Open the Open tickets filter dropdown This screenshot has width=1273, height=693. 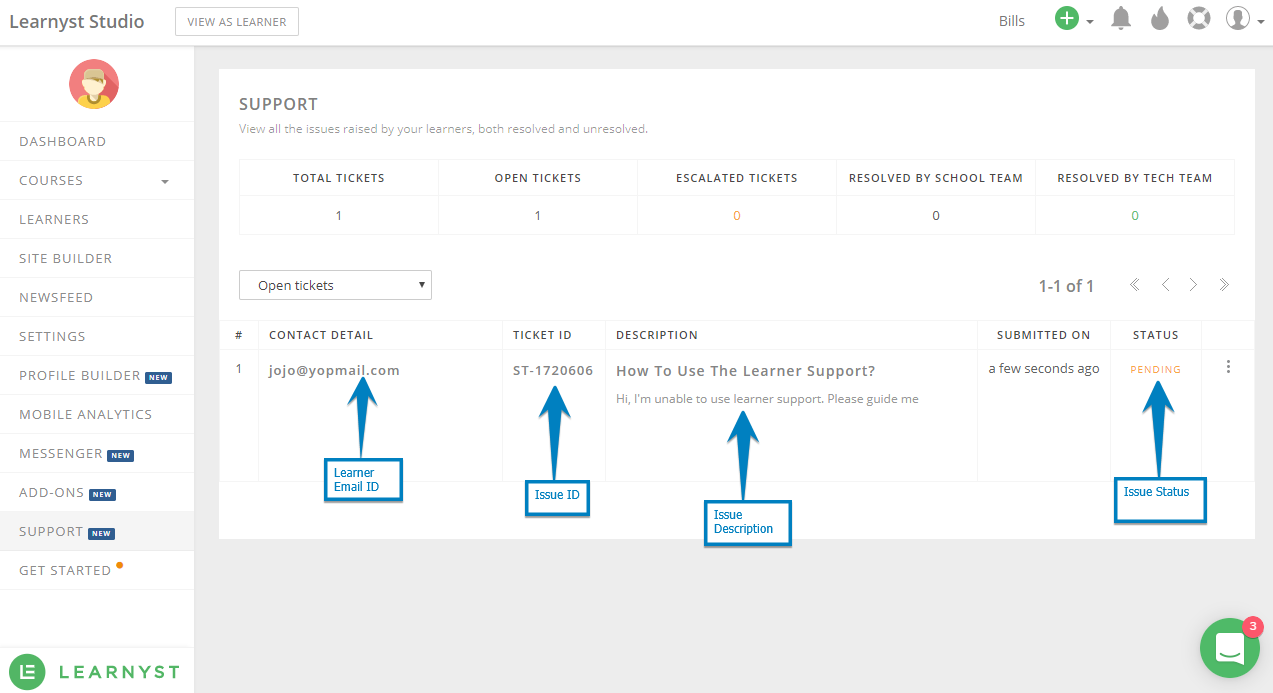pyautogui.click(x=335, y=285)
